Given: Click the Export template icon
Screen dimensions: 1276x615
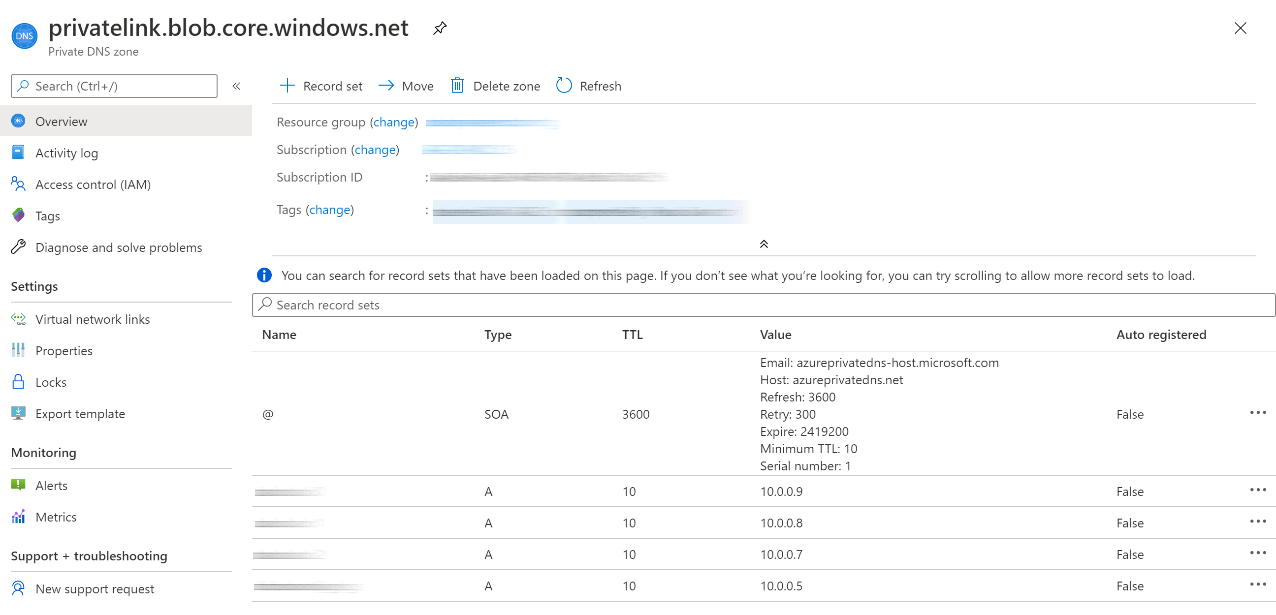Looking at the screenshot, I should 18,413.
